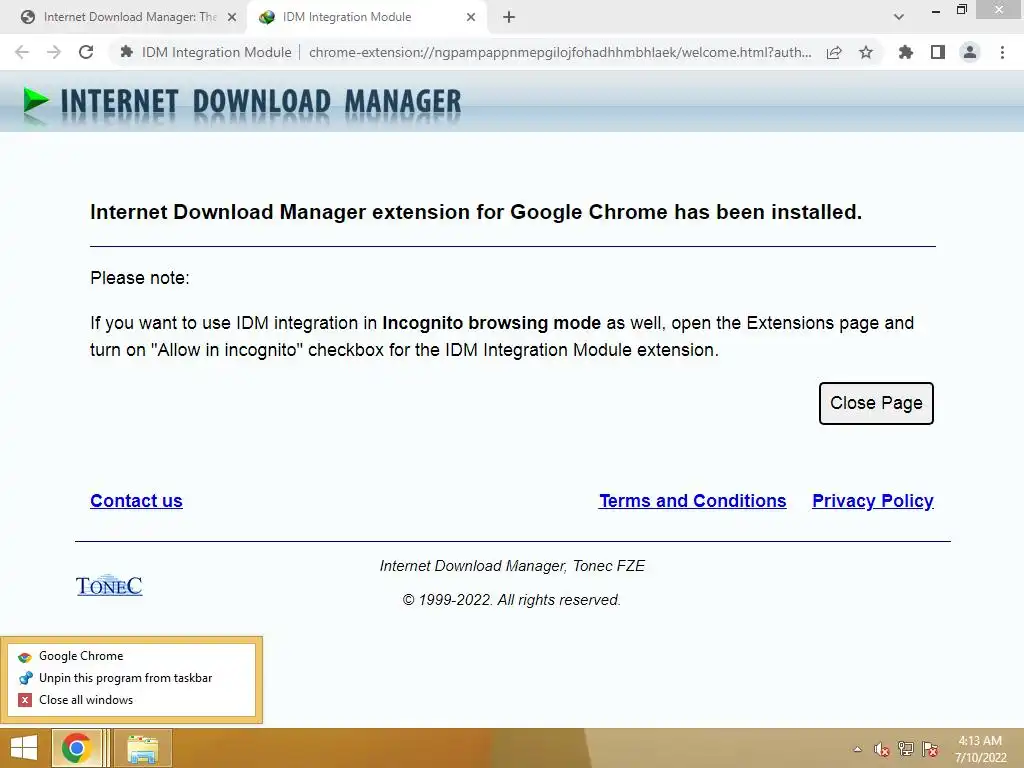Click the chrome-extension URL address field

point(560,52)
